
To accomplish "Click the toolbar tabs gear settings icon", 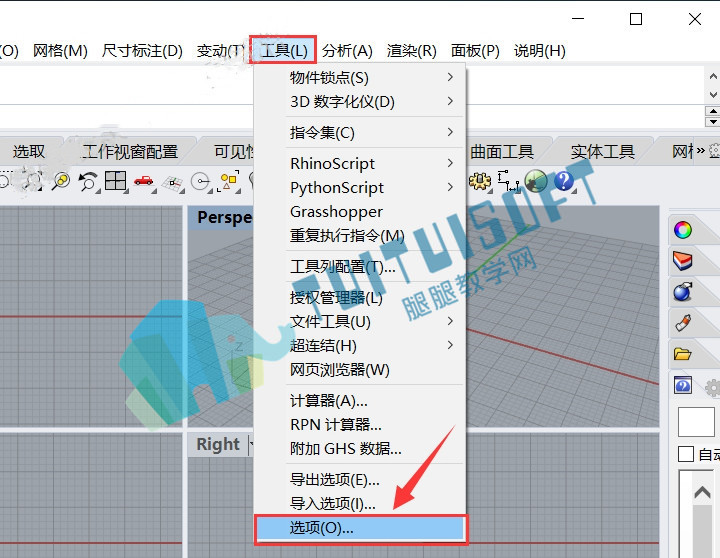I will click(714, 151).
